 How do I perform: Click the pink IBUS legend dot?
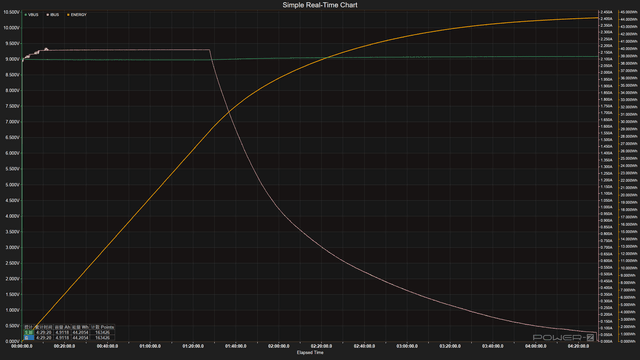47,15
